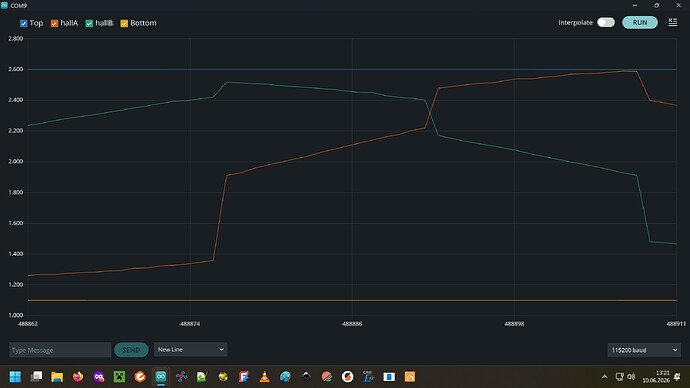Open the black diamond-shaped taskbar icon
Image resolution: width=690 pixels, height=388 pixels.
(306, 377)
